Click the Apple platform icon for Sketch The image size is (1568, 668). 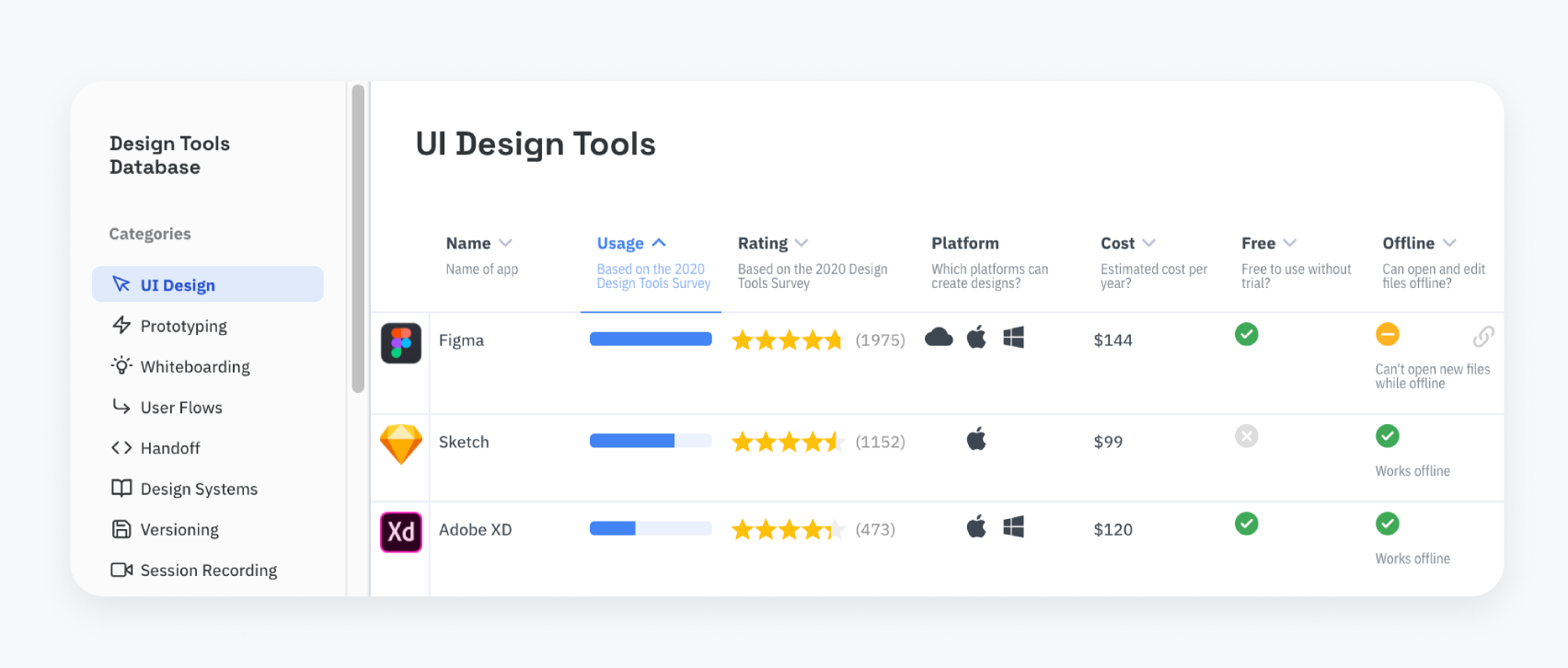[x=976, y=439]
